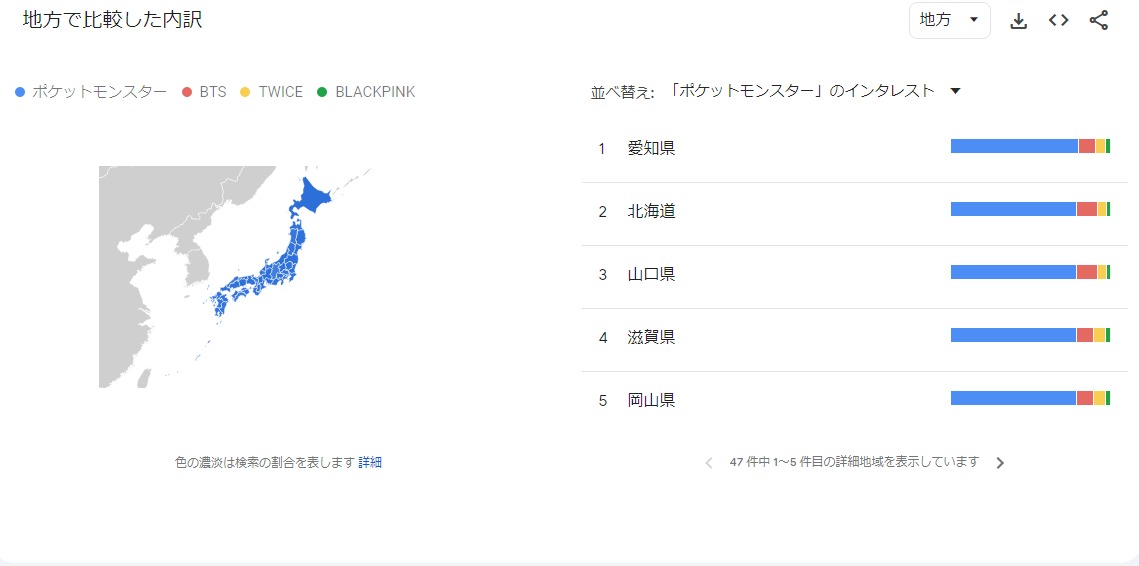Screen dimensions: 1139x566
Task: Download the regional breakdown data as CSV
Action: click(x=1018, y=21)
